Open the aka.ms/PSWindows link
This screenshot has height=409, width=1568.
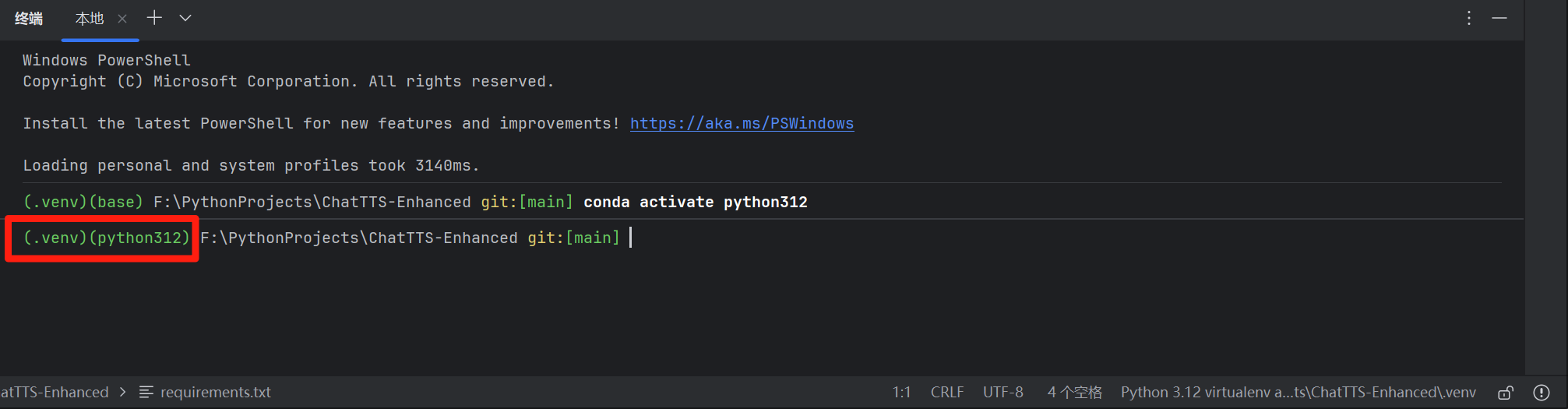(x=742, y=123)
